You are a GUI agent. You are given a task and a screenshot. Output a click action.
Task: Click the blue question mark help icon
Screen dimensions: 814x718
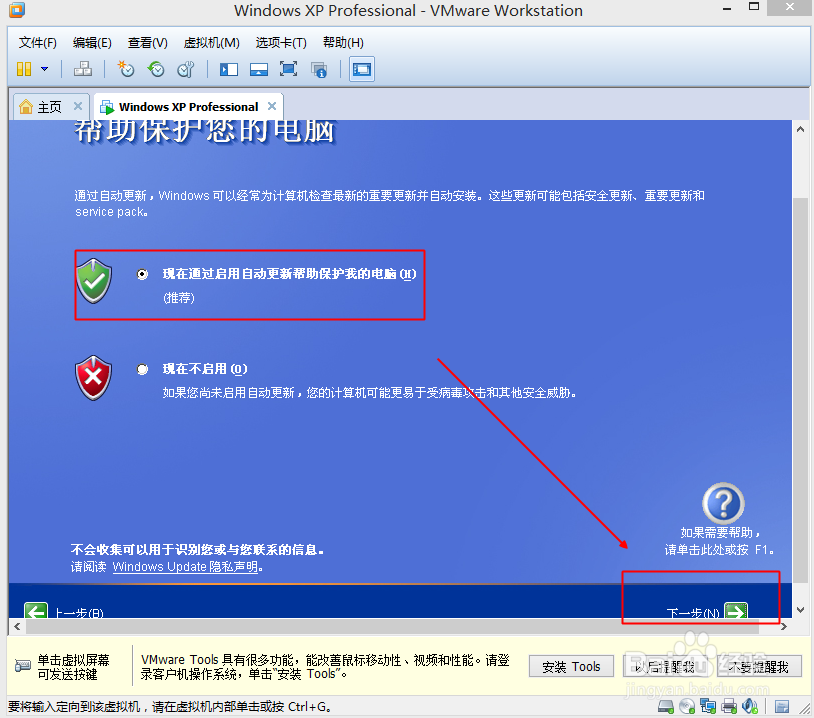(723, 503)
